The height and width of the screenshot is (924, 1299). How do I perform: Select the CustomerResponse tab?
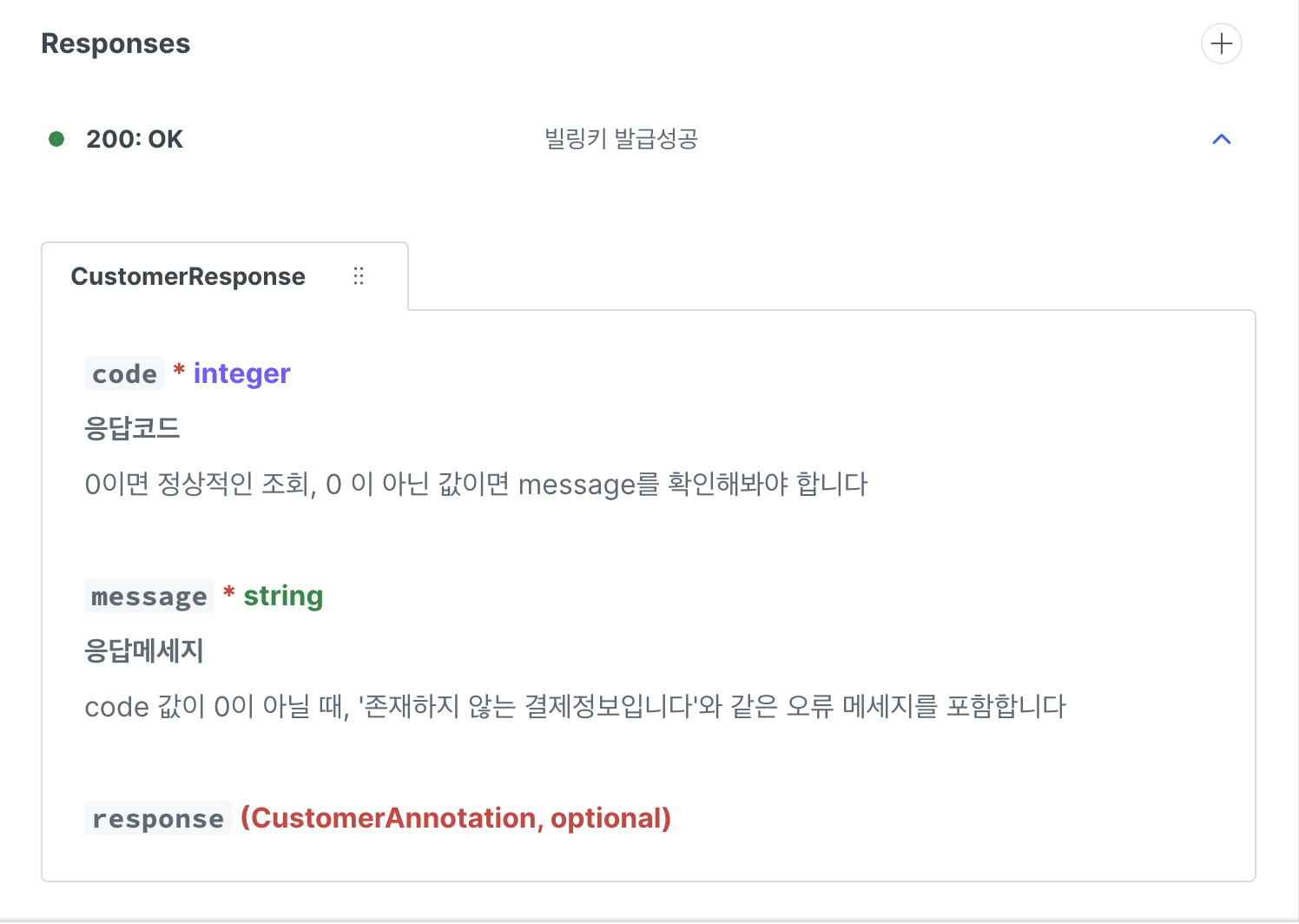pos(188,276)
